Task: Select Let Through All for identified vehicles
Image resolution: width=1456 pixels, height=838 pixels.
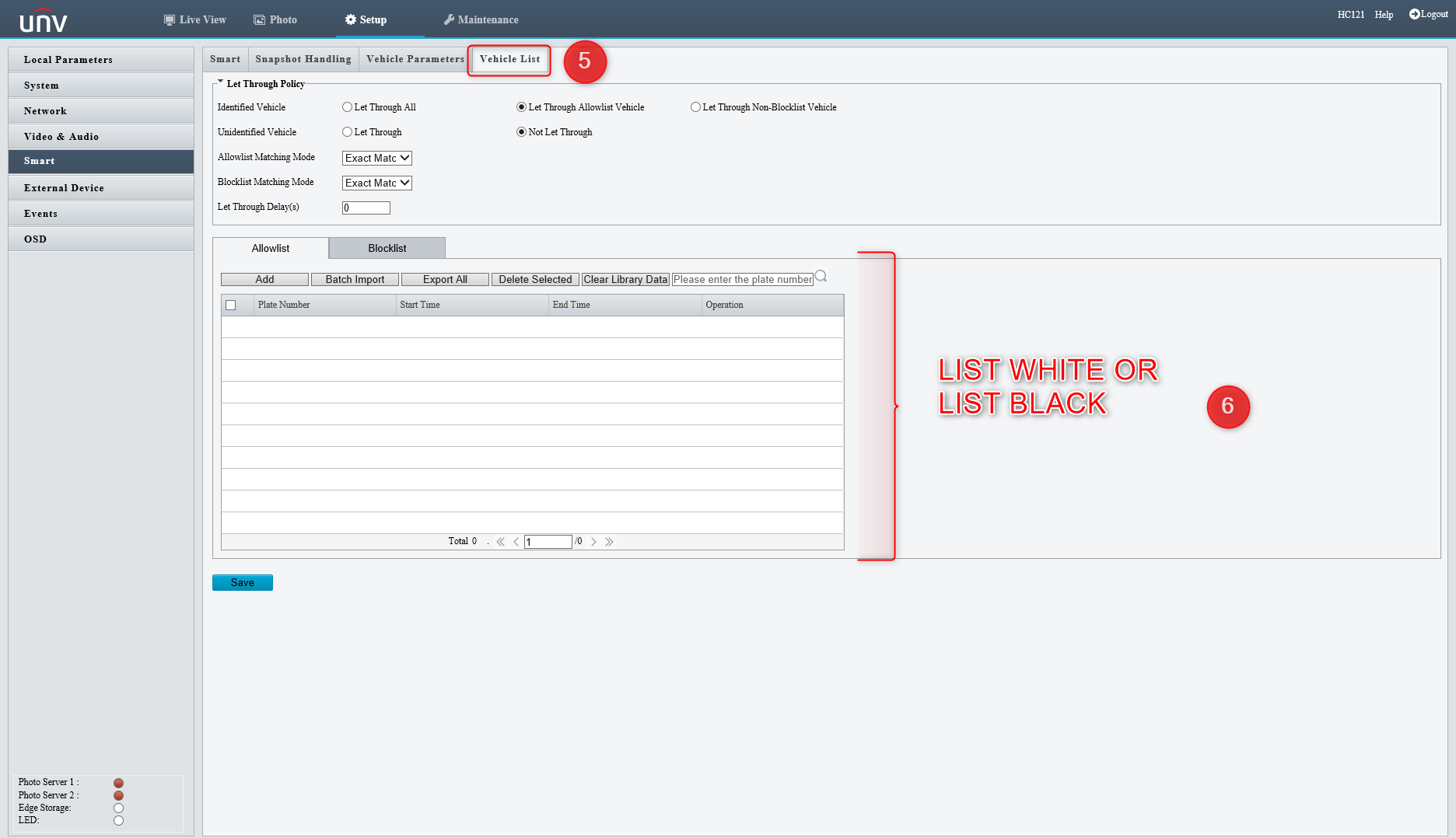Action: 347,106
